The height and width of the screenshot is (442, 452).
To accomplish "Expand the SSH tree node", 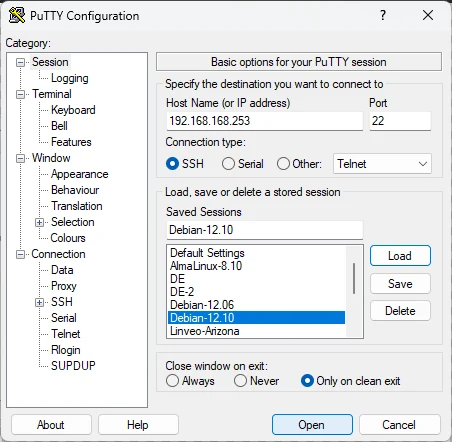I will click(39, 302).
